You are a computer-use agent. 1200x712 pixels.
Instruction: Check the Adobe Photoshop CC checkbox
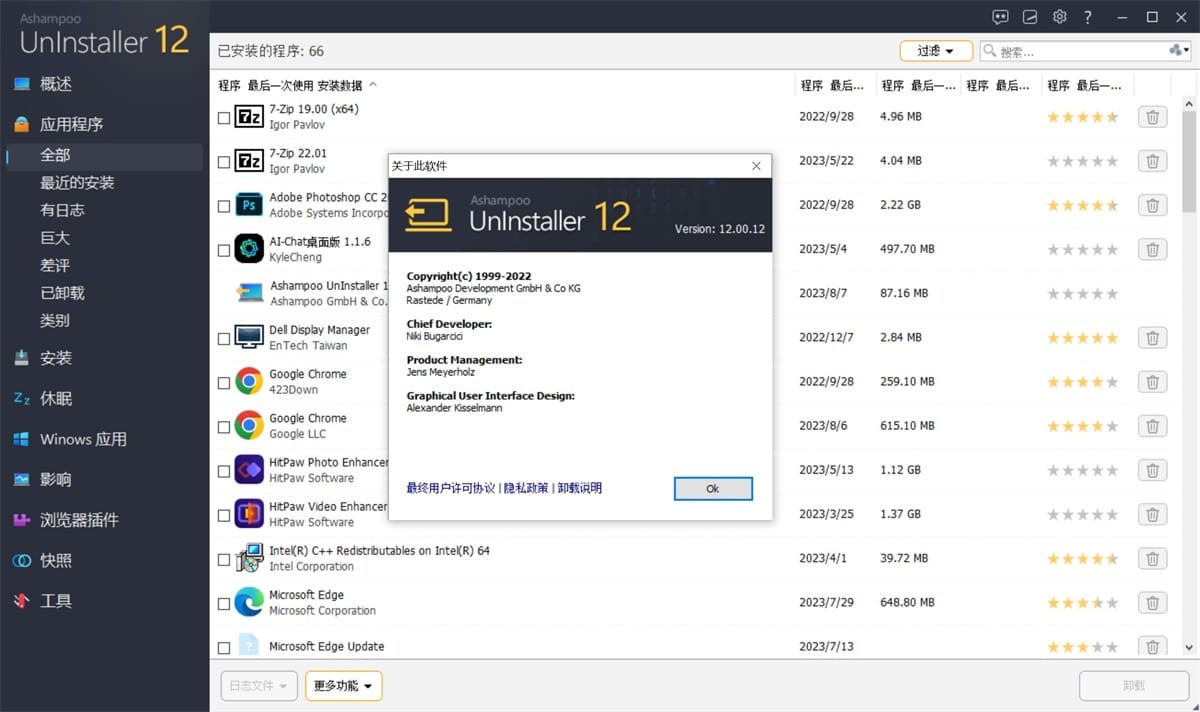pyautogui.click(x=224, y=206)
